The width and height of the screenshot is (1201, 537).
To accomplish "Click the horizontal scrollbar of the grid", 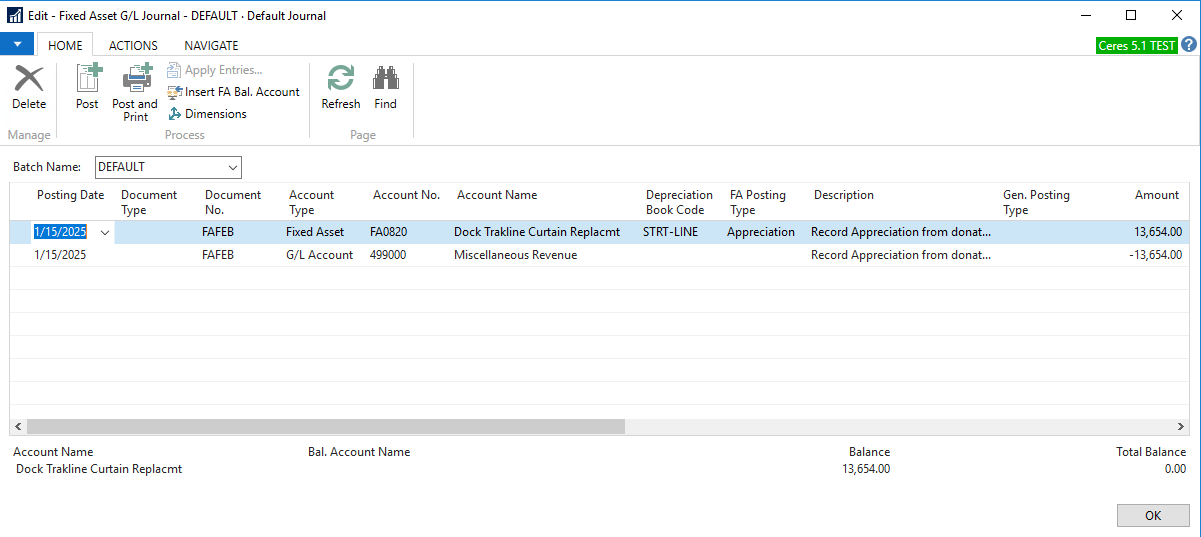I will click(x=327, y=427).
